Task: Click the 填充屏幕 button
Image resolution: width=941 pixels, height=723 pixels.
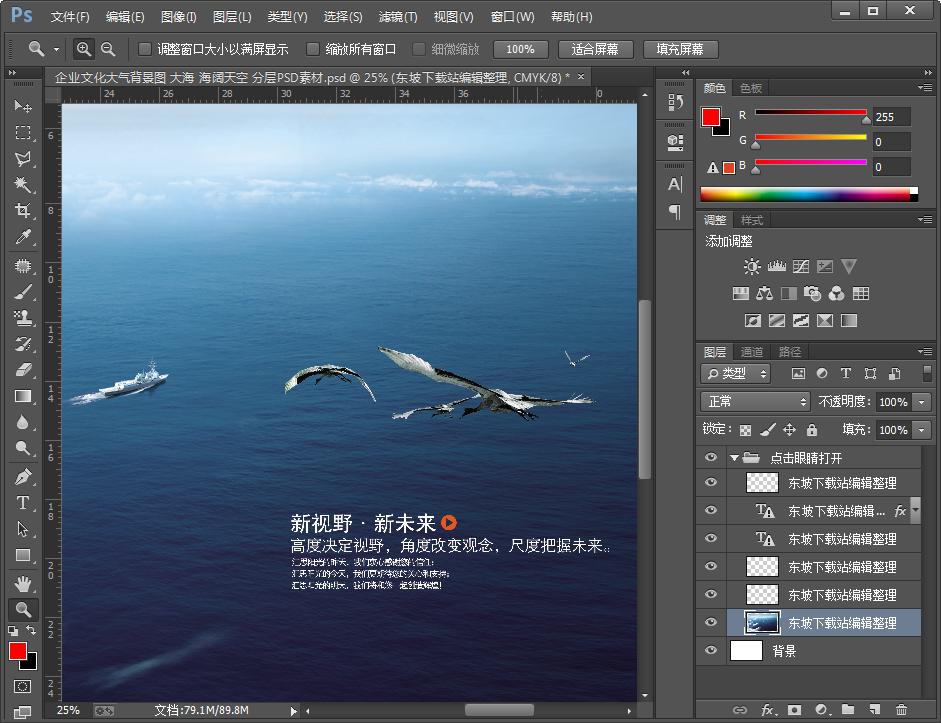Action: coord(680,49)
